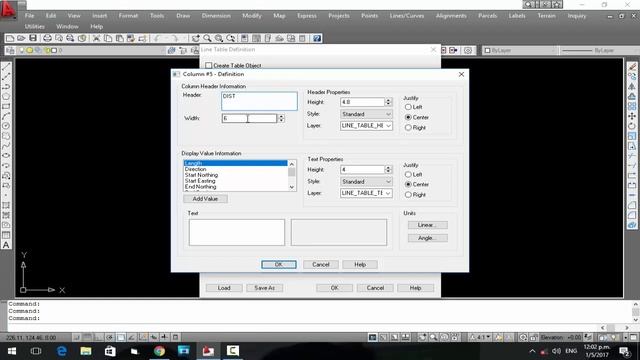
Task: Select Direction in display value list
Action: [236, 169]
